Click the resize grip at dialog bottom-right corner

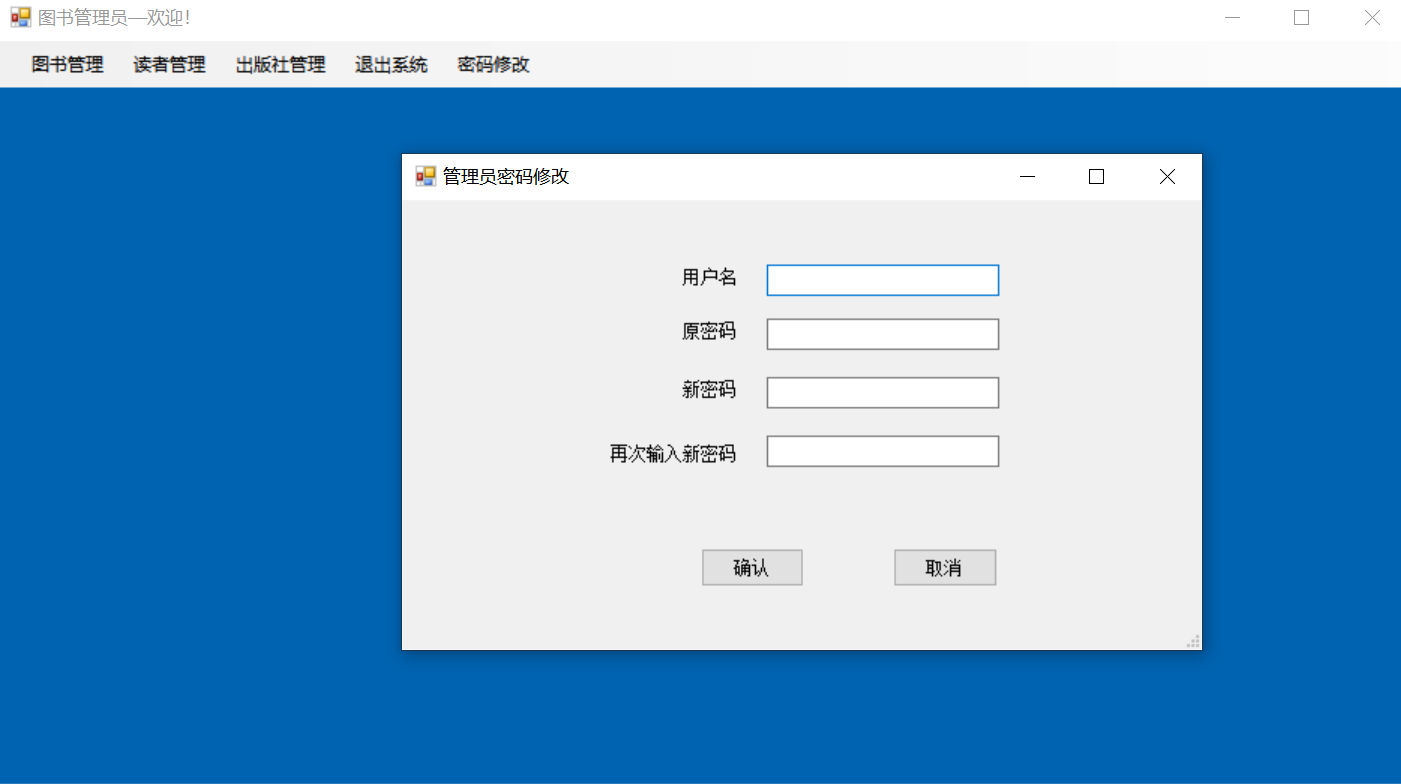pyautogui.click(x=1192, y=641)
